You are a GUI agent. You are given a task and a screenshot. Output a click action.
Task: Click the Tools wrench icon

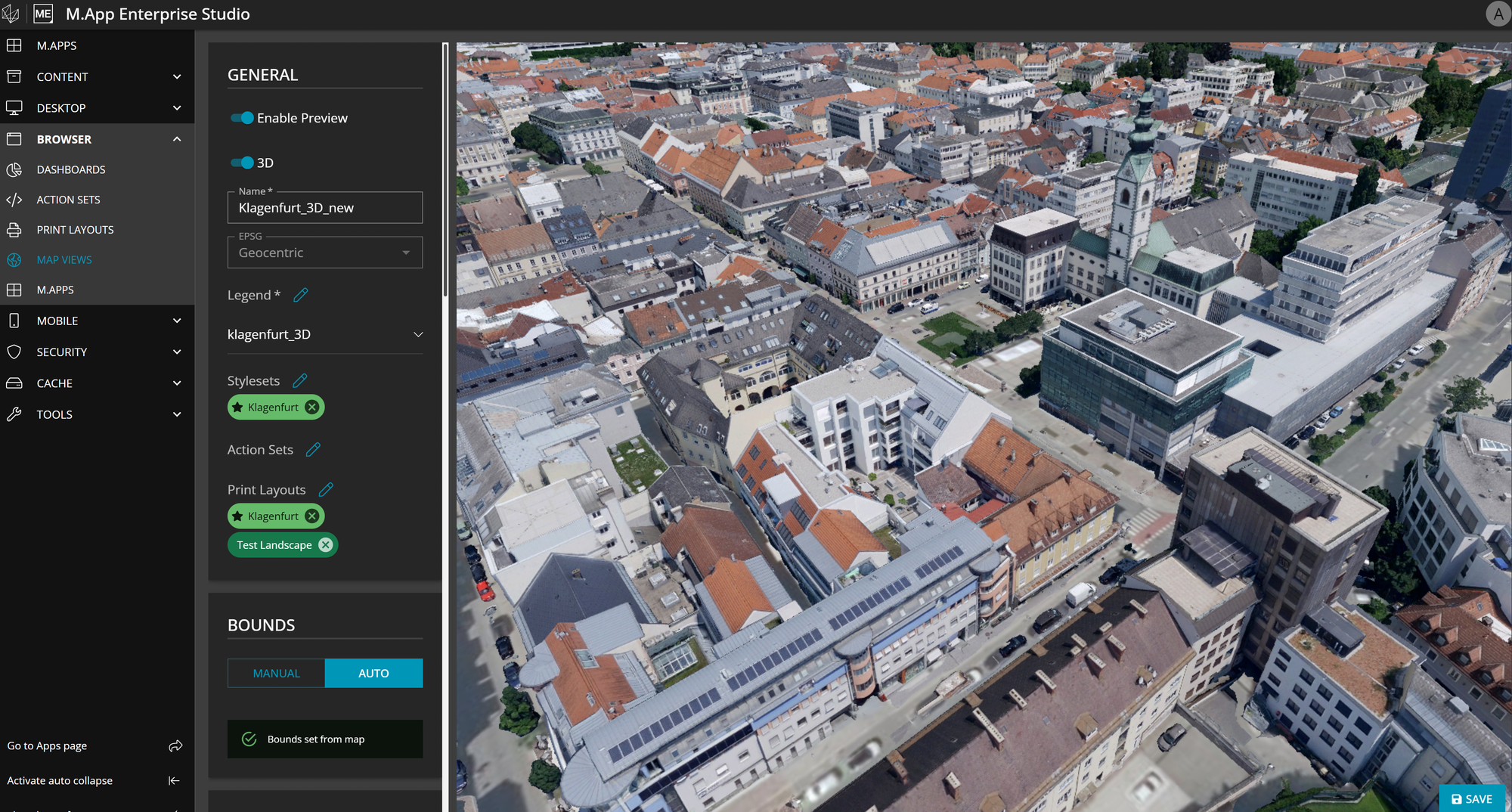coord(14,414)
